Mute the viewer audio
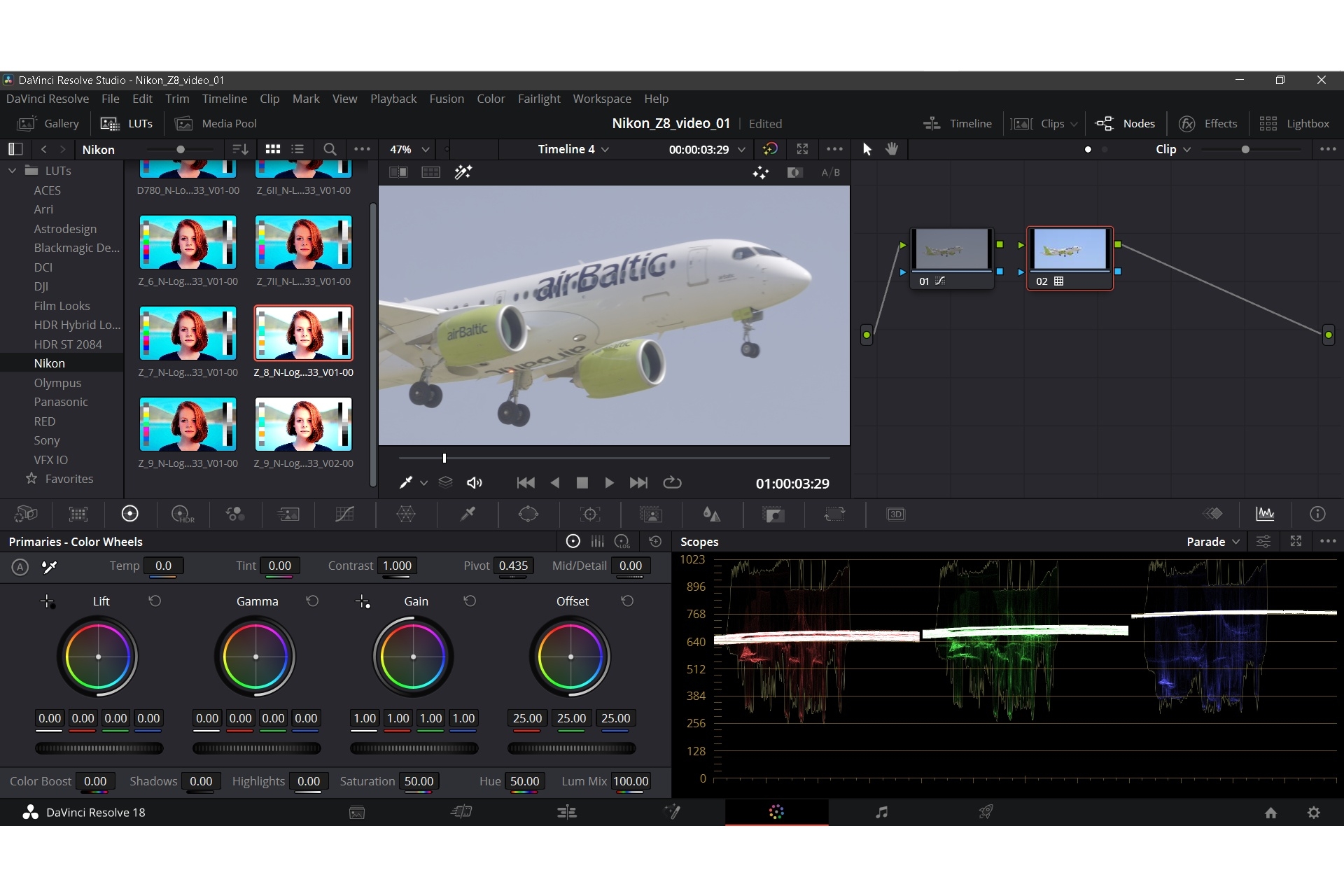 pos(475,483)
